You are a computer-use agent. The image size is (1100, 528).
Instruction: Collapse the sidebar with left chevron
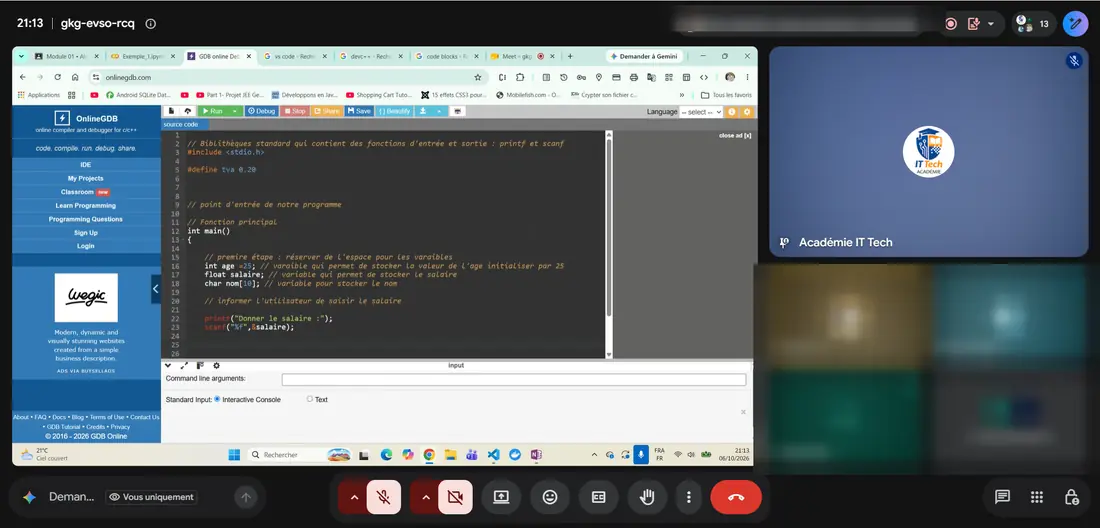coord(156,288)
